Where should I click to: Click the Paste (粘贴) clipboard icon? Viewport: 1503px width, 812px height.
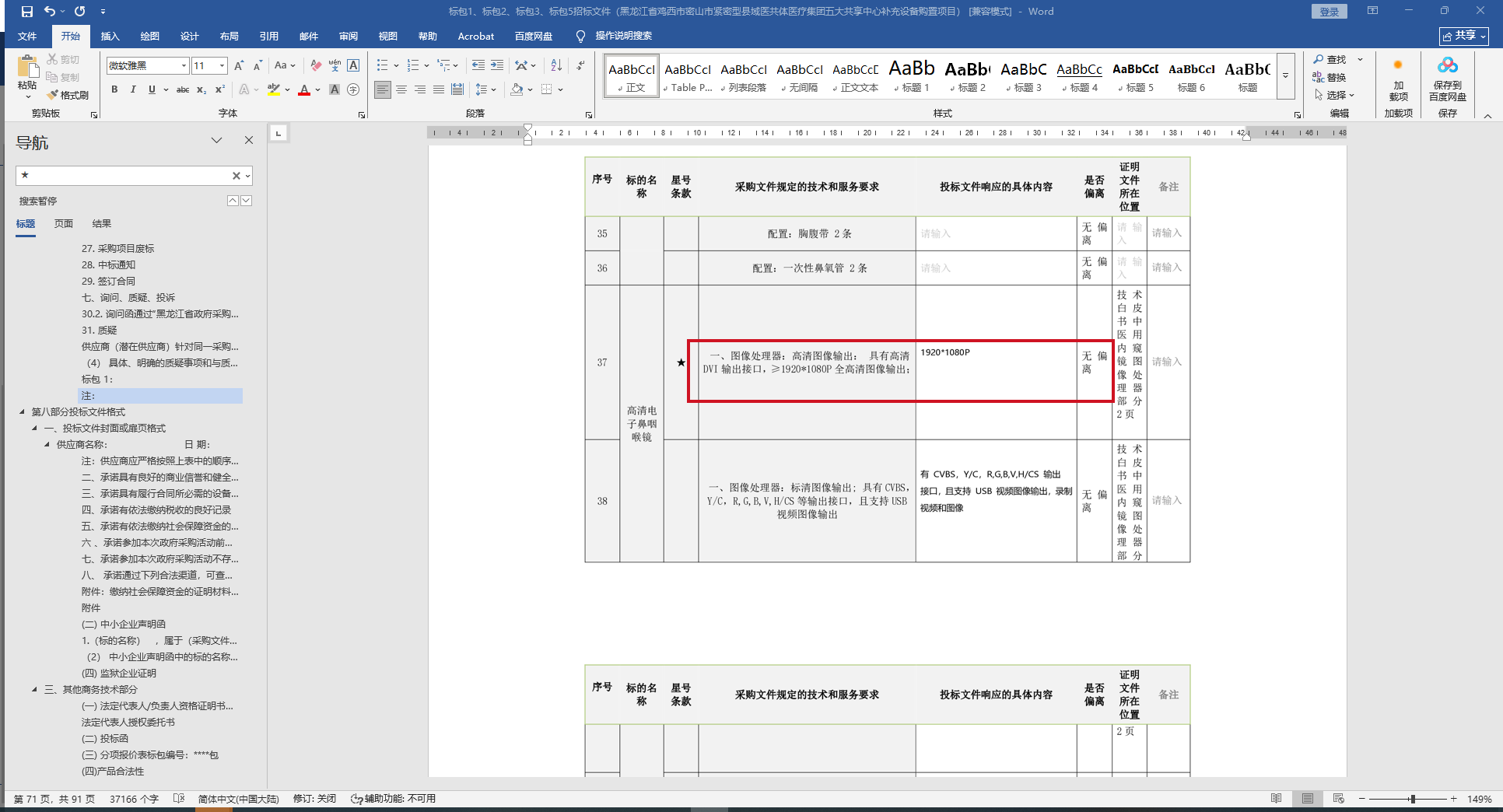pyautogui.click(x=27, y=68)
